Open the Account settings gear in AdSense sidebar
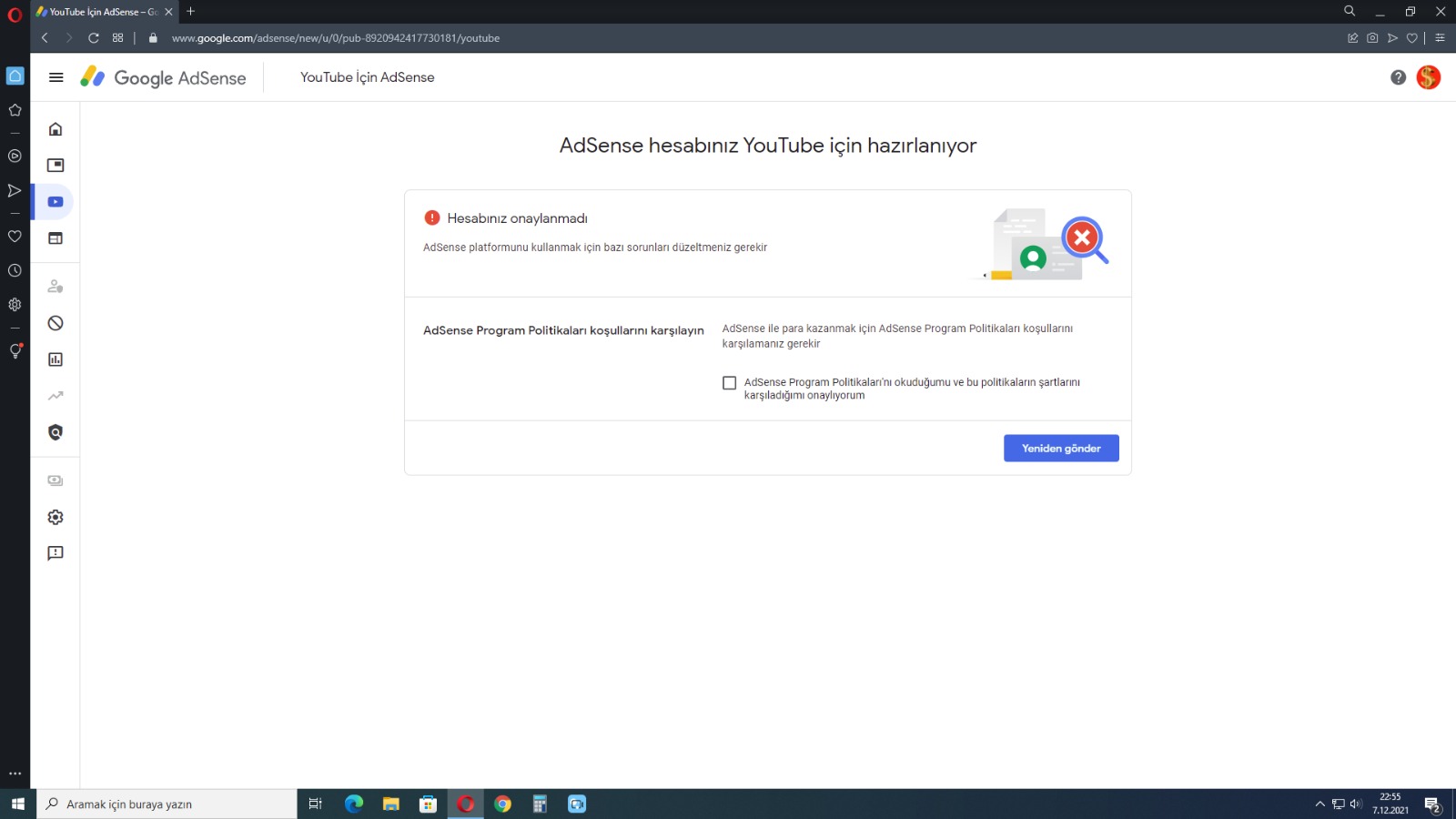The height and width of the screenshot is (819, 1456). tap(56, 517)
